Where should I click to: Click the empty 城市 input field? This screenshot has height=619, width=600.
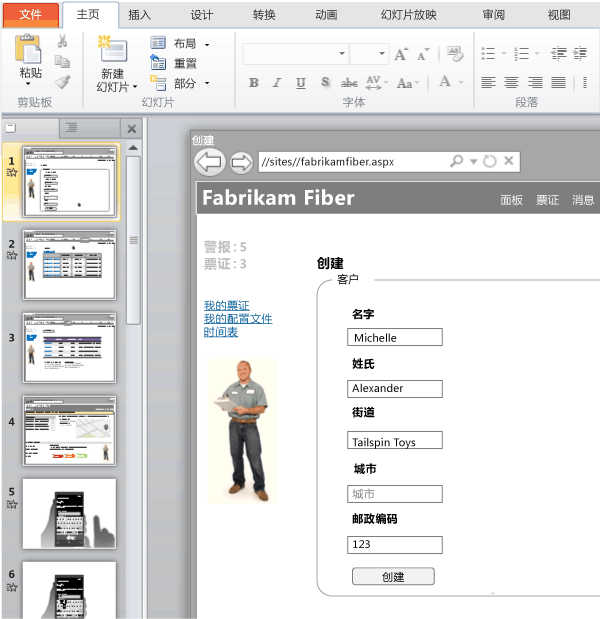pos(395,494)
